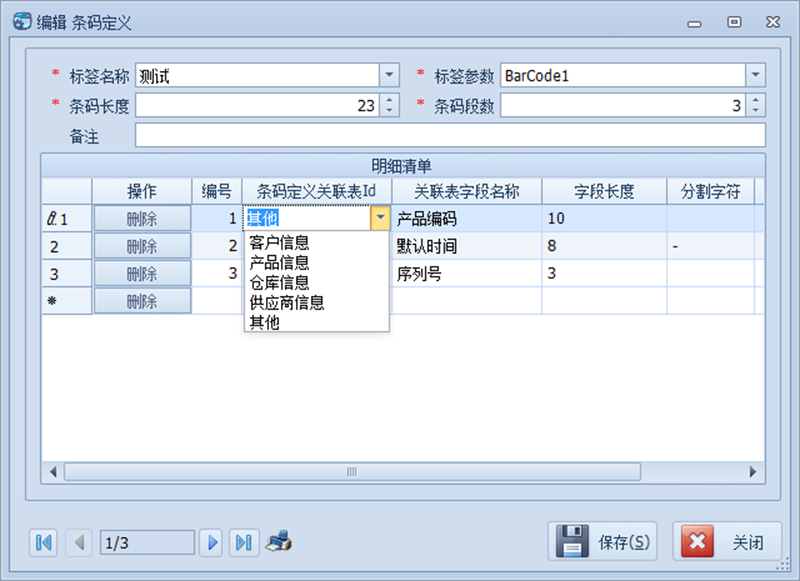Click the dash separator cell in row 2
Image resolution: width=800 pixels, height=581 pixels.
click(x=710, y=246)
